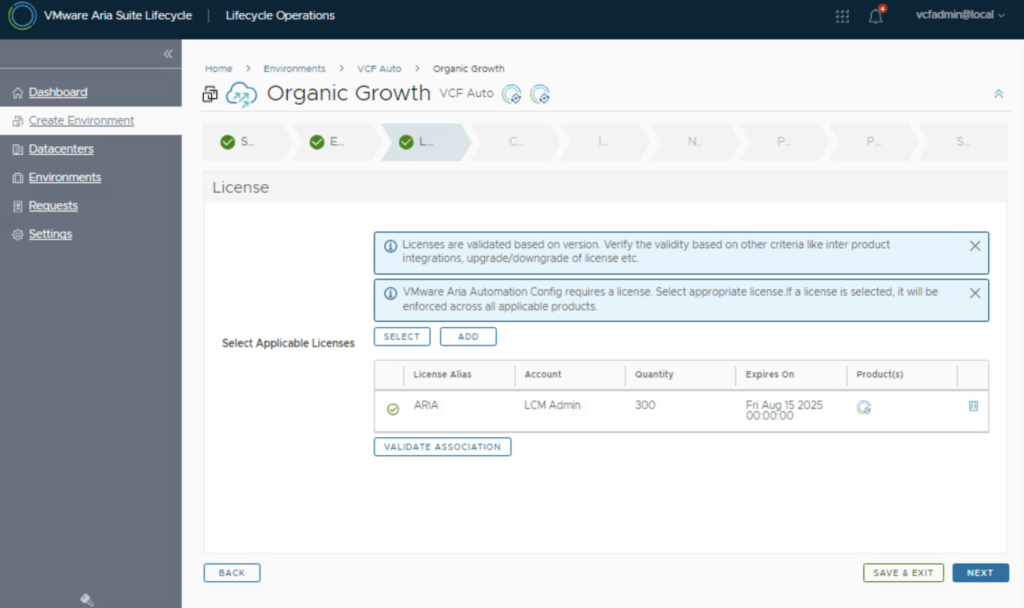Click the pin icon at sidebar bottom
1024x608 pixels.
(87, 599)
